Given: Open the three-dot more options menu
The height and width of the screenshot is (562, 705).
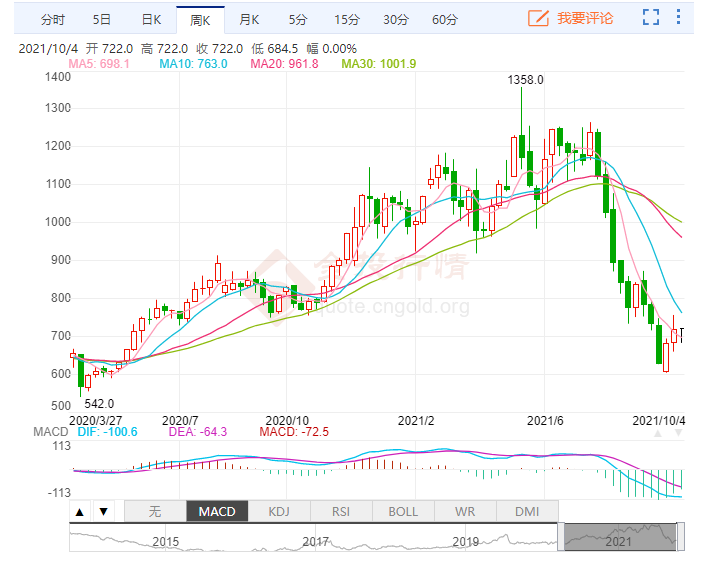Looking at the screenshot, I should tap(678, 17).
